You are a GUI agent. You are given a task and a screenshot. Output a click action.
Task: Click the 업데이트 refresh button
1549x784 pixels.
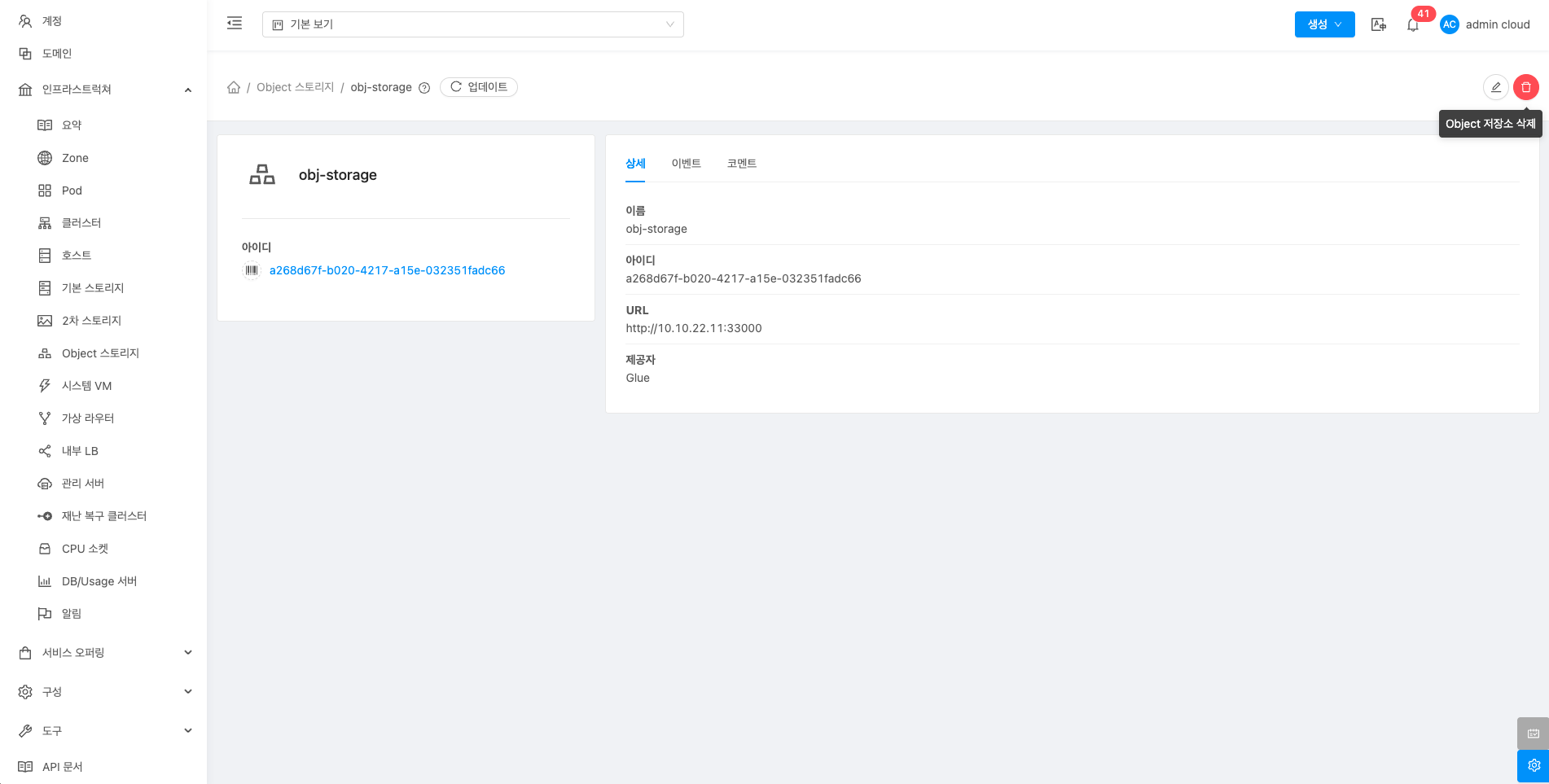point(479,87)
